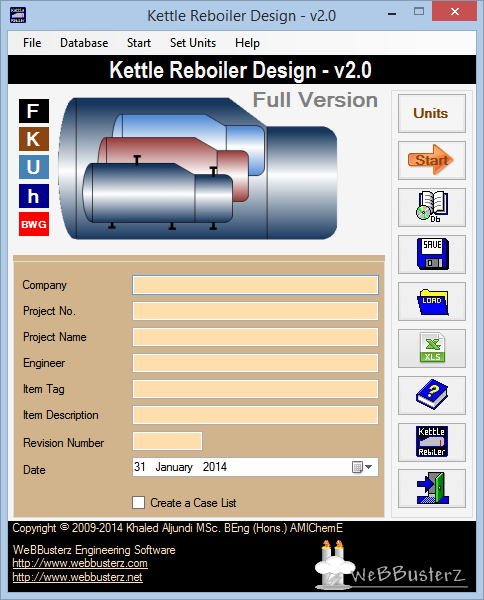Open the http://www.webbusterz.com link
484x600 pixels.
click(x=80, y=563)
